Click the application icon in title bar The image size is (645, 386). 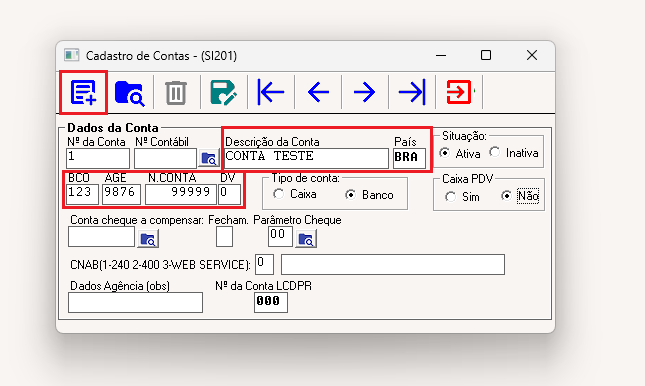click(x=71, y=55)
